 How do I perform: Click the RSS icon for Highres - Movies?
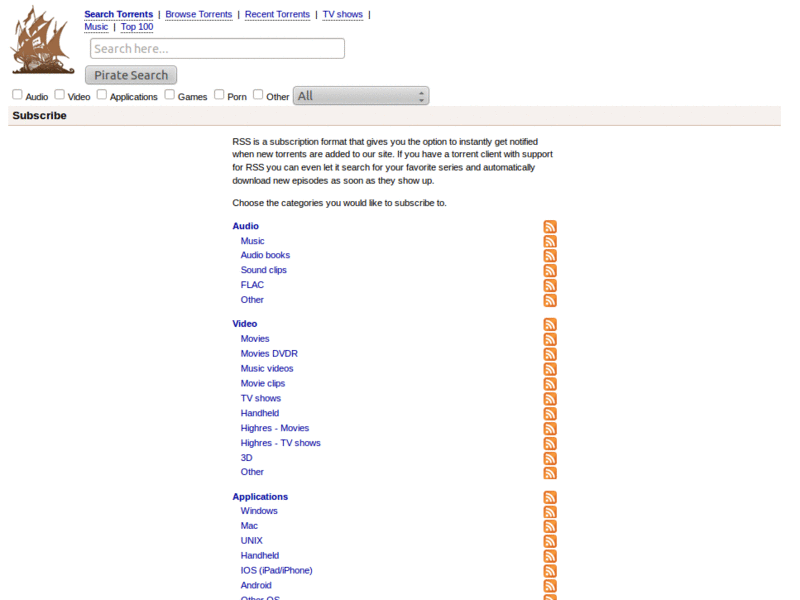550,429
